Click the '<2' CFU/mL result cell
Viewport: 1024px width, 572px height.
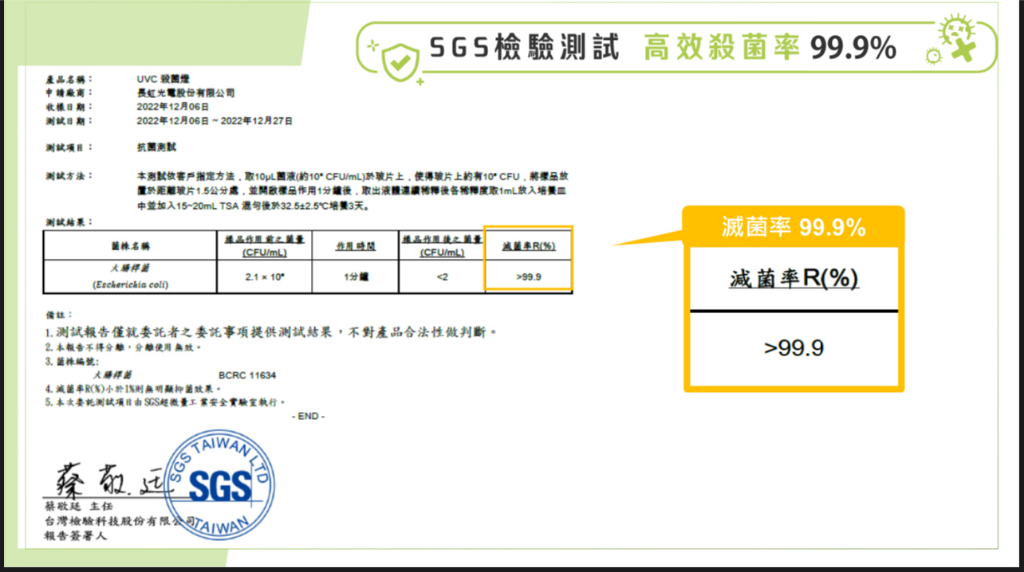pos(441,277)
